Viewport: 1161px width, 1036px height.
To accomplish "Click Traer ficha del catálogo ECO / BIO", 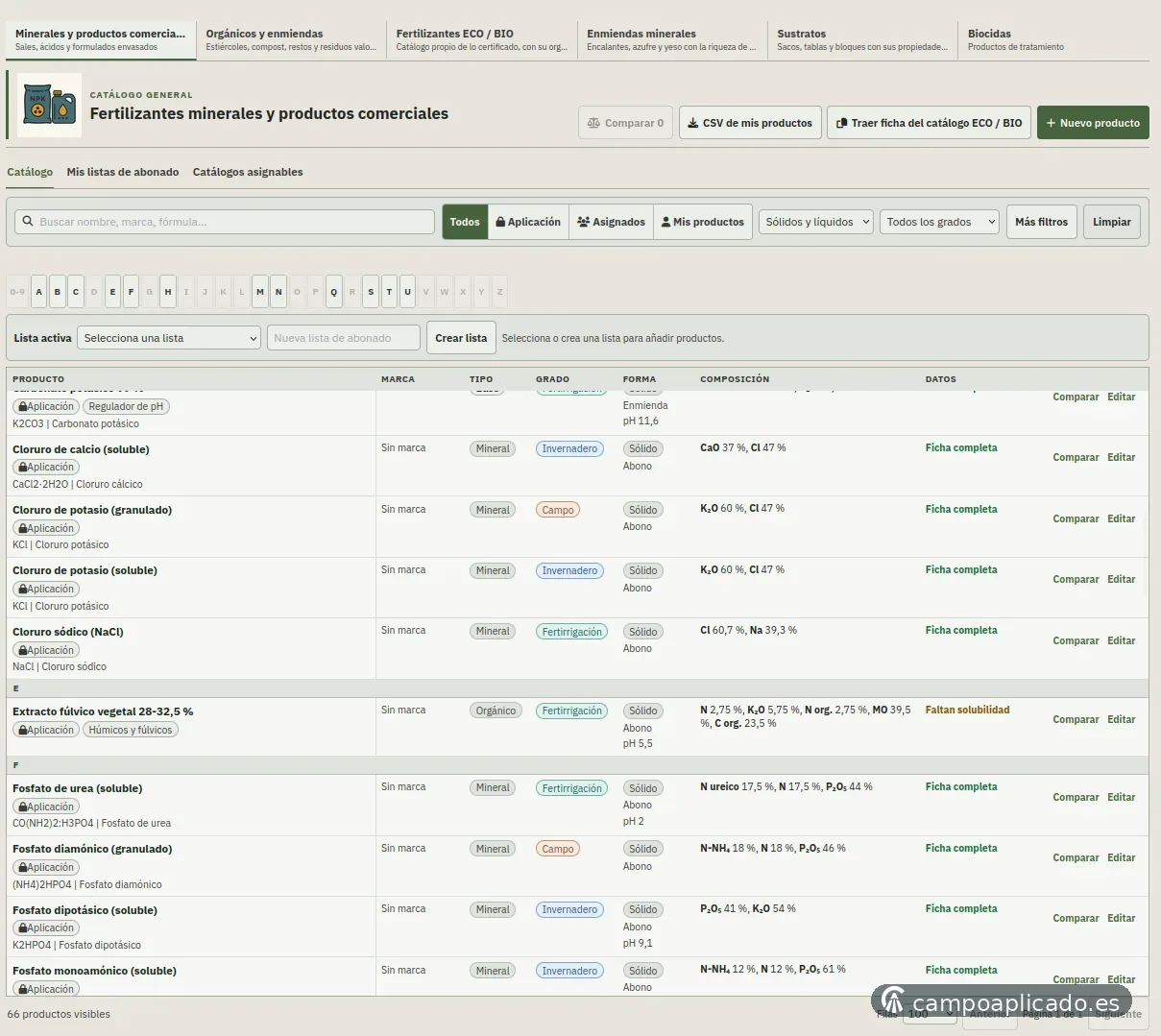I will [x=930, y=123].
